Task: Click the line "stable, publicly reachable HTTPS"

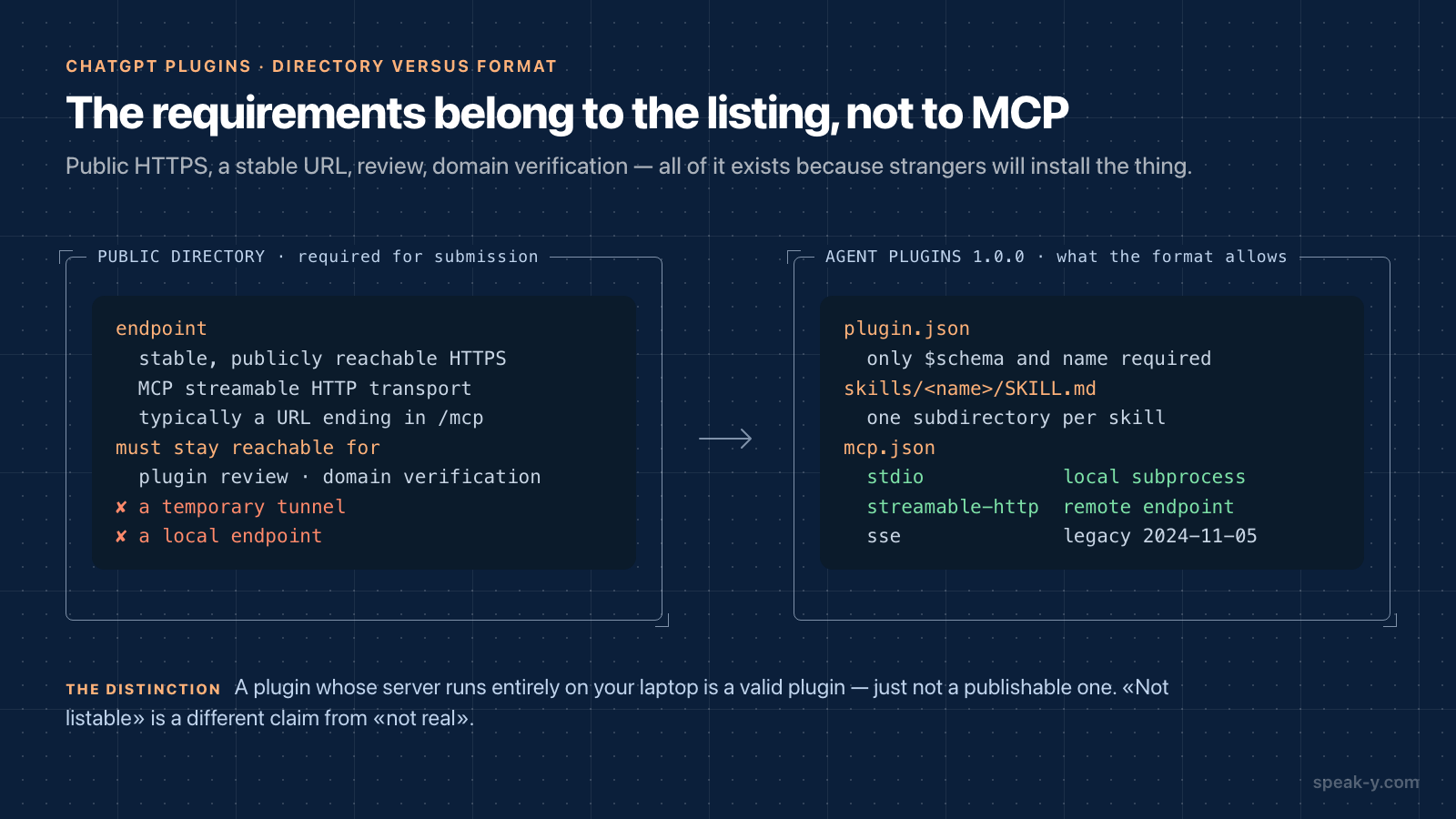Action: (322, 359)
